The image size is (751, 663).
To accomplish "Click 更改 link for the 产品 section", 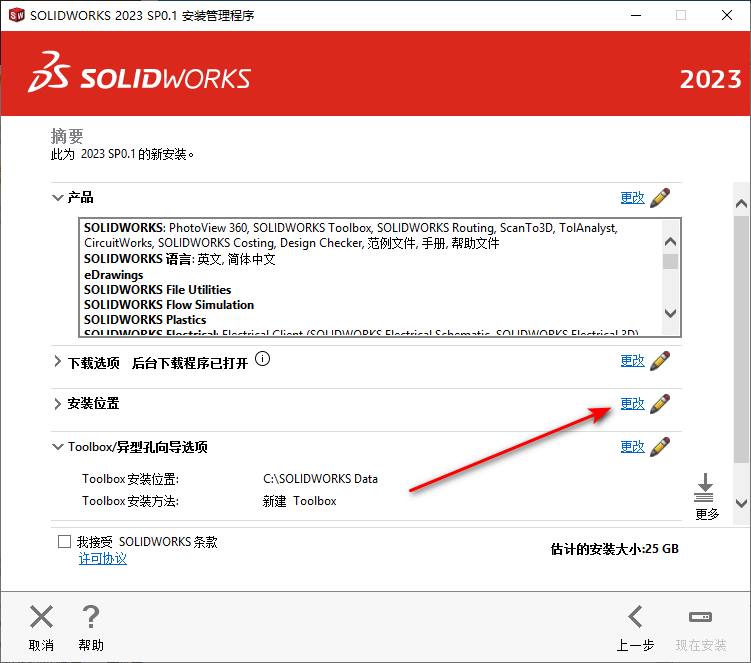I will point(632,197).
